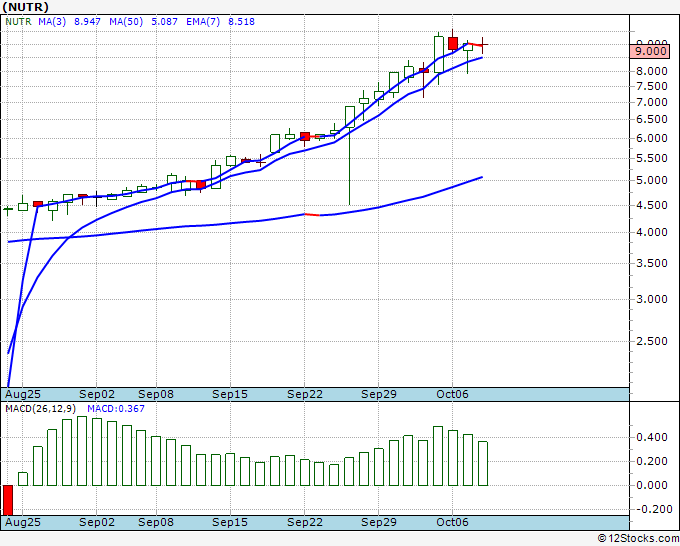Screen dimensions: 680x546
Task: Select Oct06 on the price chart date axis
Action: [452, 394]
